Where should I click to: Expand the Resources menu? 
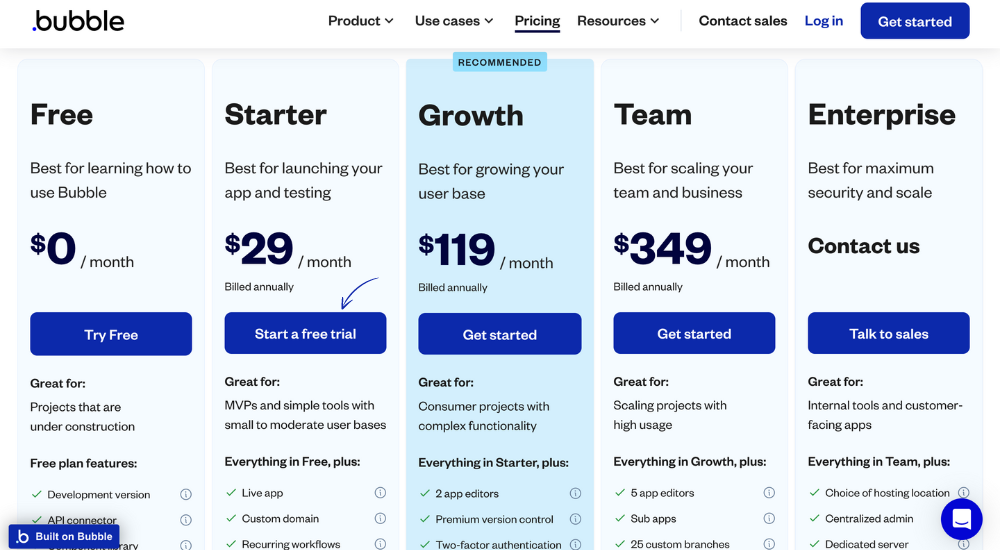tap(618, 21)
